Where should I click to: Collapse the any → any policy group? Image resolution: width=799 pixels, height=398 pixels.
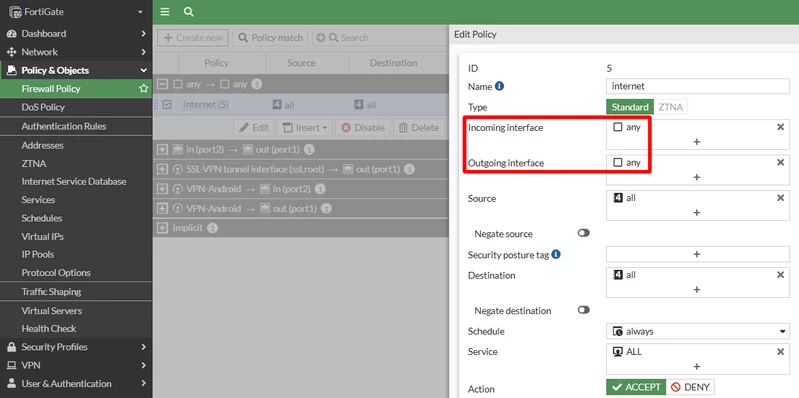[162, 84]
